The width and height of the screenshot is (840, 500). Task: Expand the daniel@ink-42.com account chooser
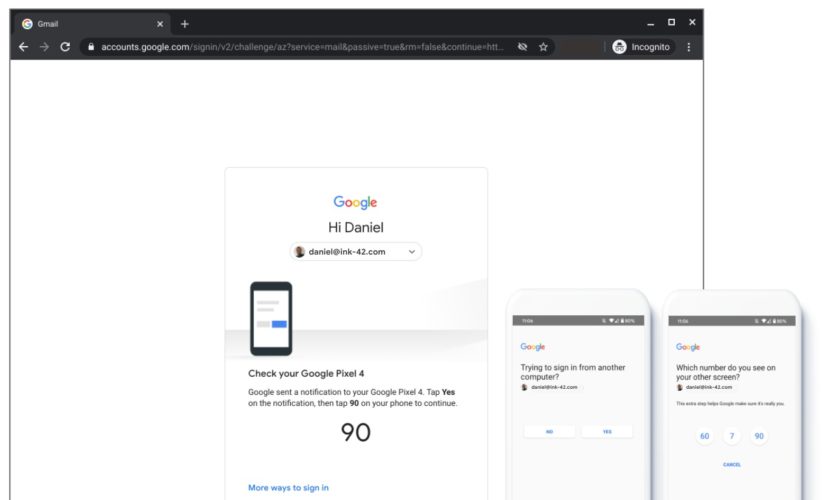click(x=356, y=252)
